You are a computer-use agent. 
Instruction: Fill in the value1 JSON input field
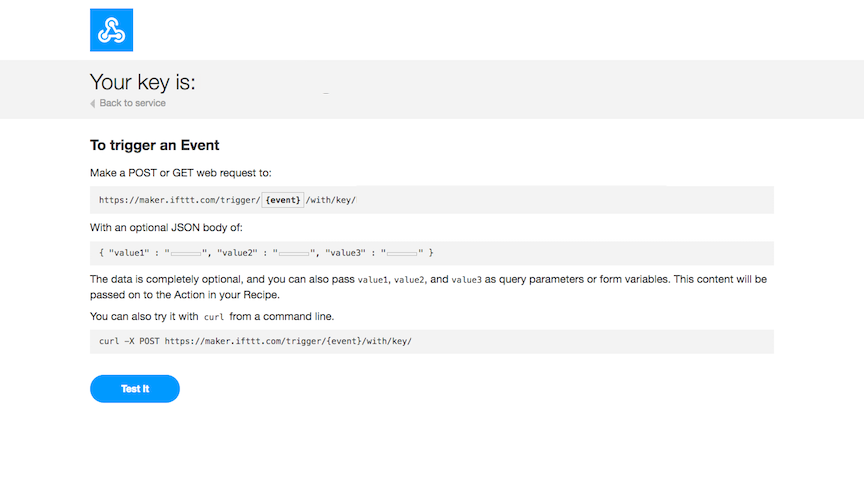pyautogui.click(x=186, y=254)
